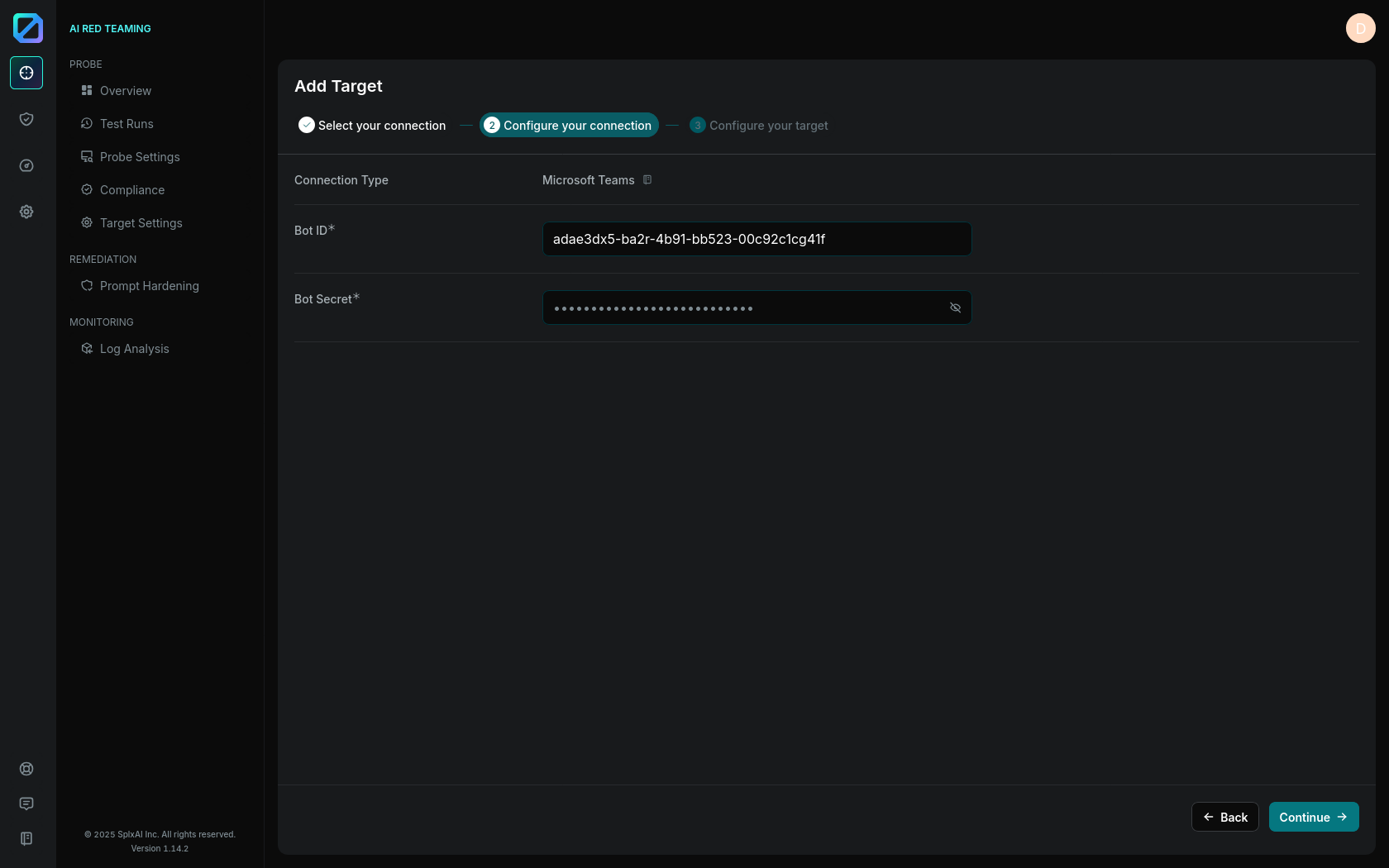The height and width of the screenshot is (868, 1389).
Task: Open the settings gear icon in rail
Action: 26,212
